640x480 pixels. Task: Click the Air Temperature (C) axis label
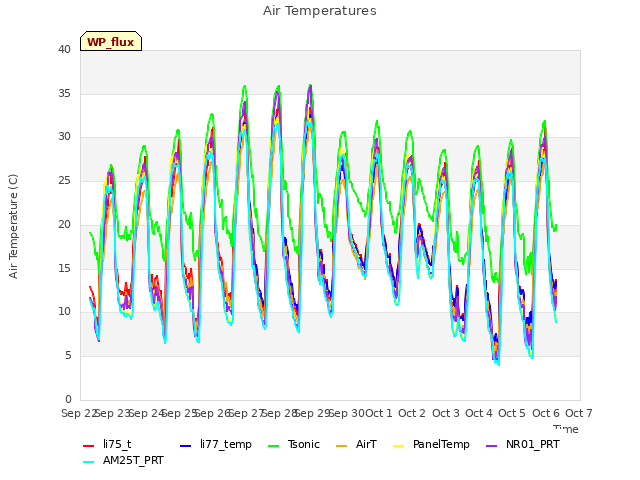tap(13, 226)
